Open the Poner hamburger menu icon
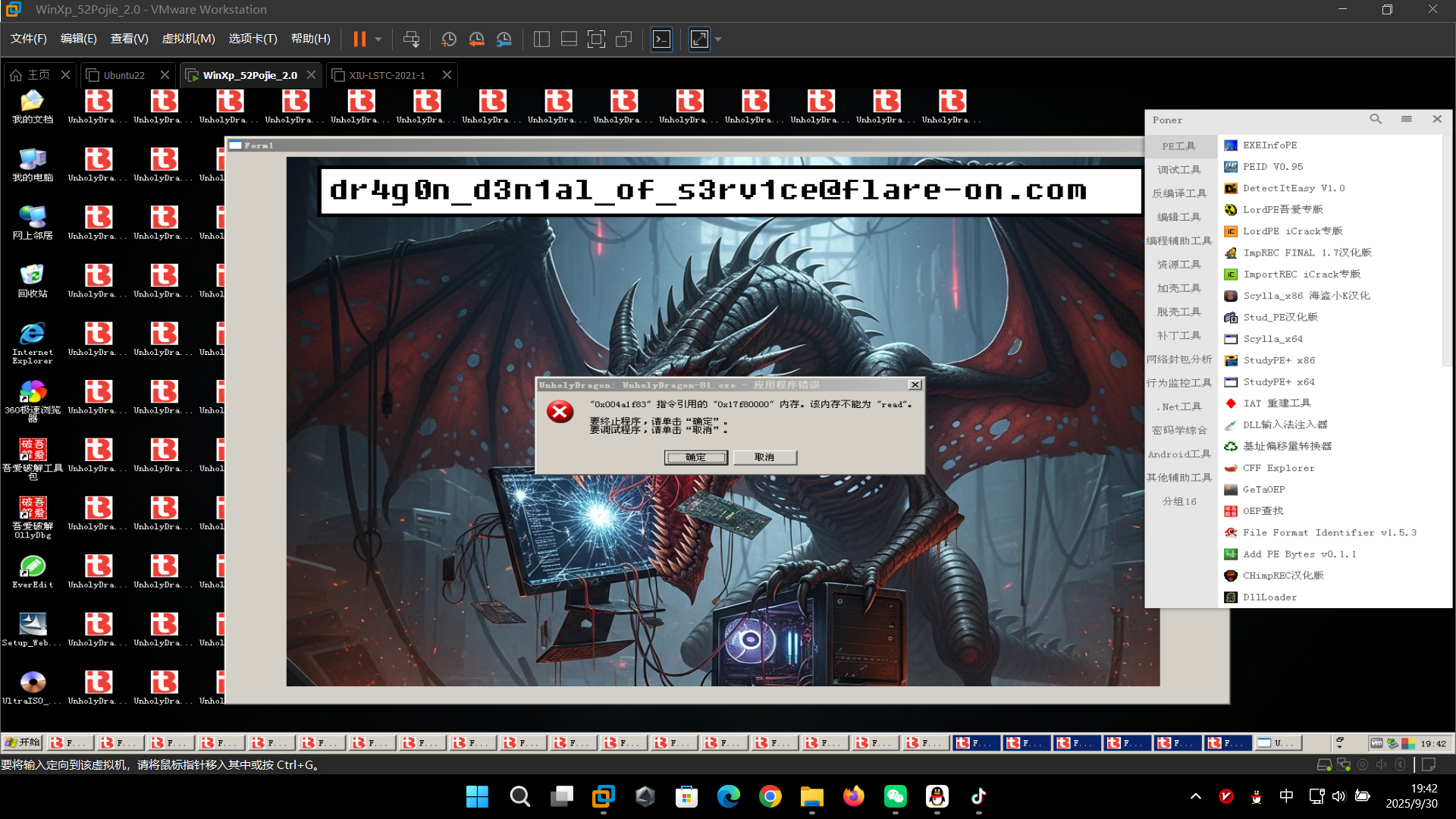Viewport: 1456px width, 819px height. click(1406, 119)
